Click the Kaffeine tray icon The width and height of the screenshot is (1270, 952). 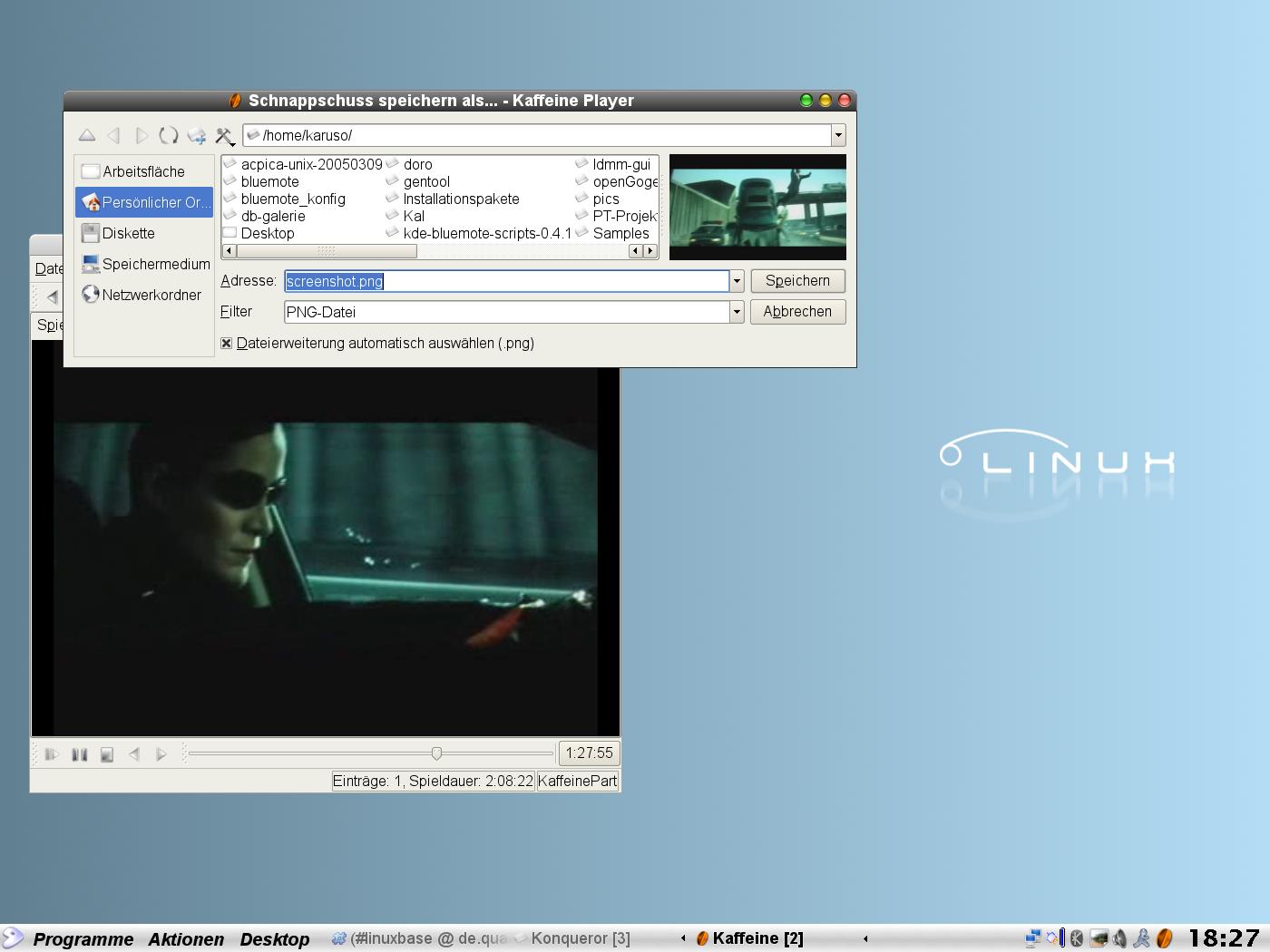(1165, 938)
